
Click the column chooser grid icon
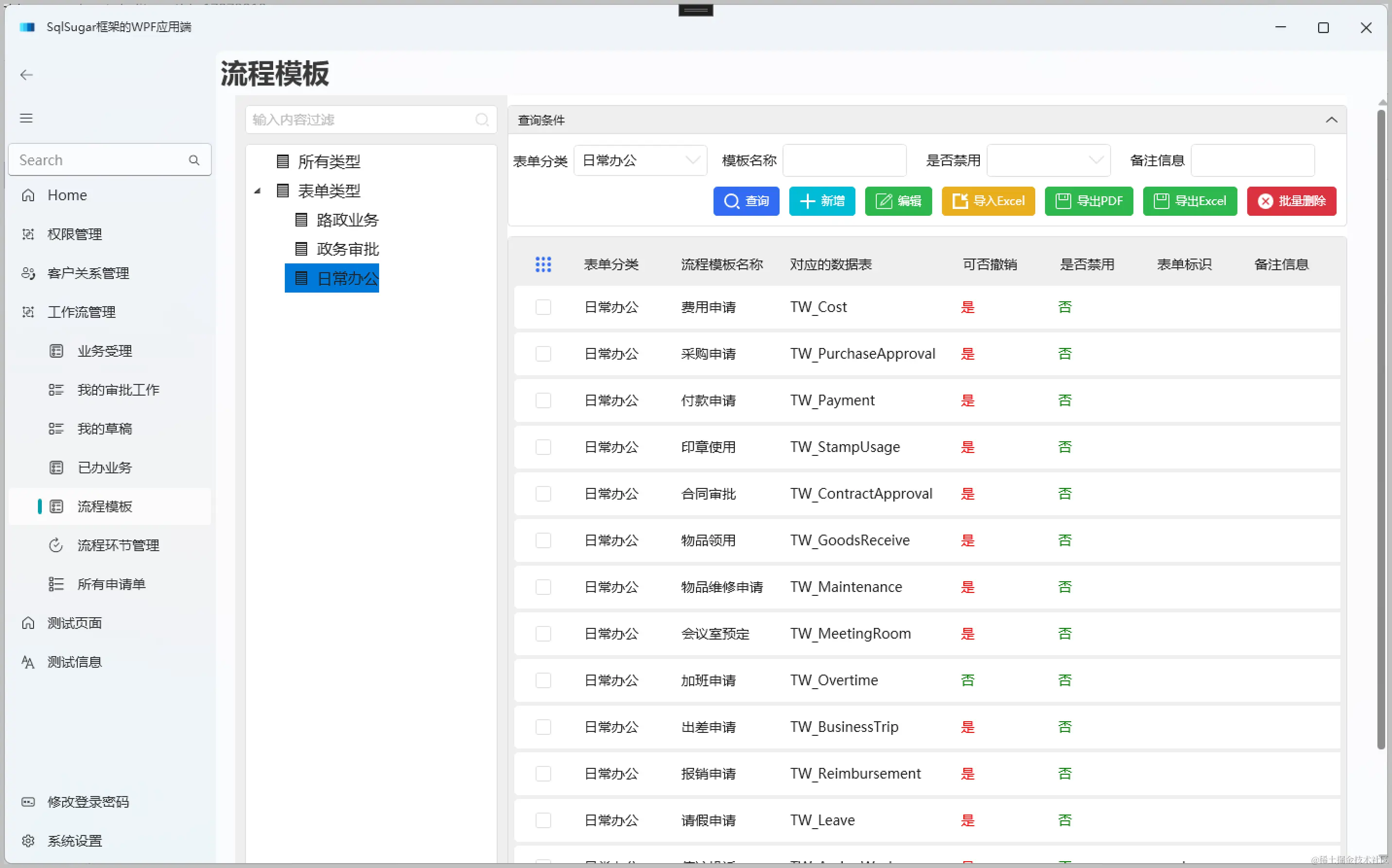(543, 265)
